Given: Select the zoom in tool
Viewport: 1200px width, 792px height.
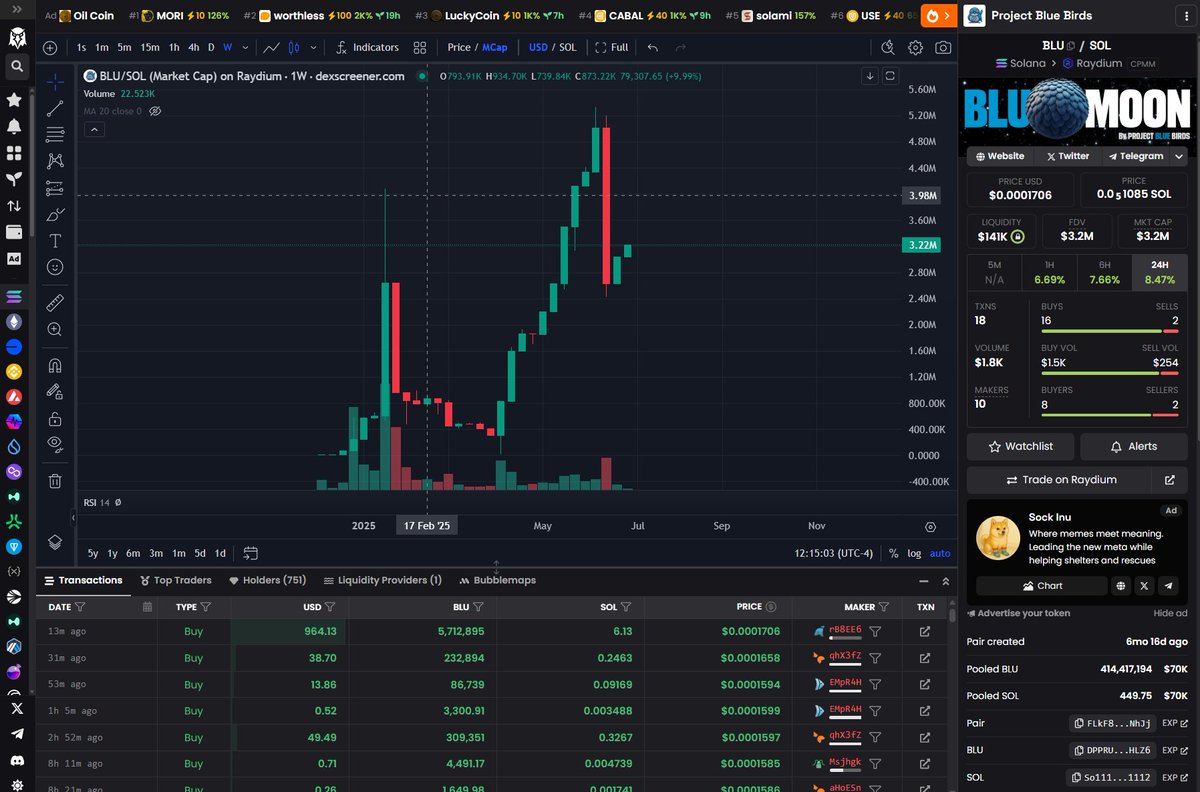Looking at the screenshot, I should pos(55,329).
